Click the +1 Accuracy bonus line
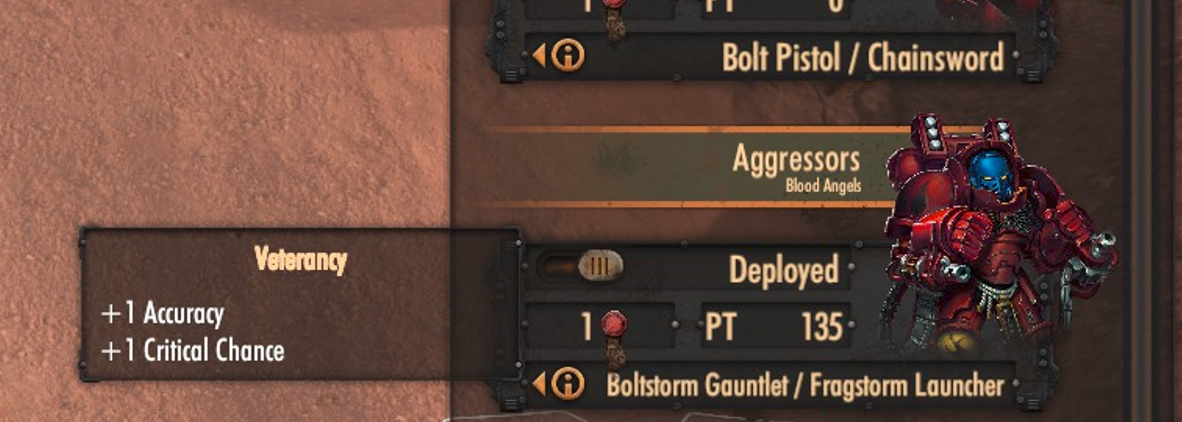This screenshot has width=1182, height=422. (x=163, y=314)
